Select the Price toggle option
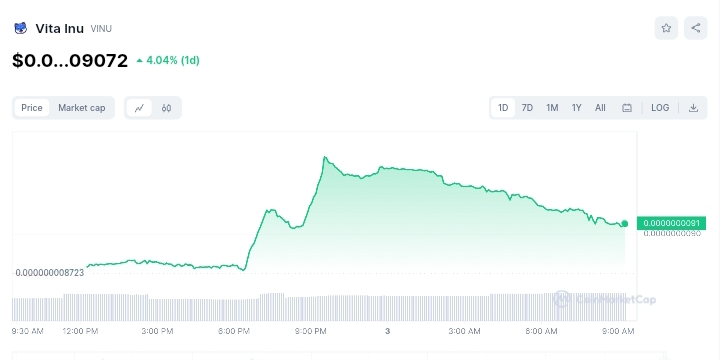 [x=32, y=108]
